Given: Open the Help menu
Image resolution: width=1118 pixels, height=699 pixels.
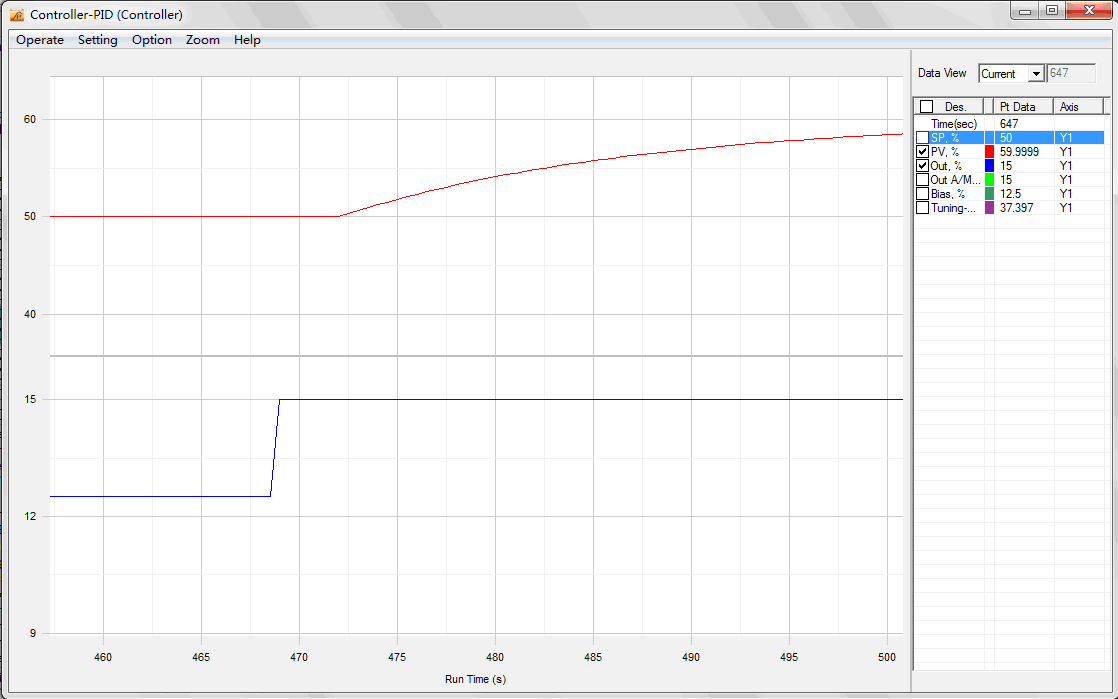Looking at the screenshot, I should (x=247, y=40).
